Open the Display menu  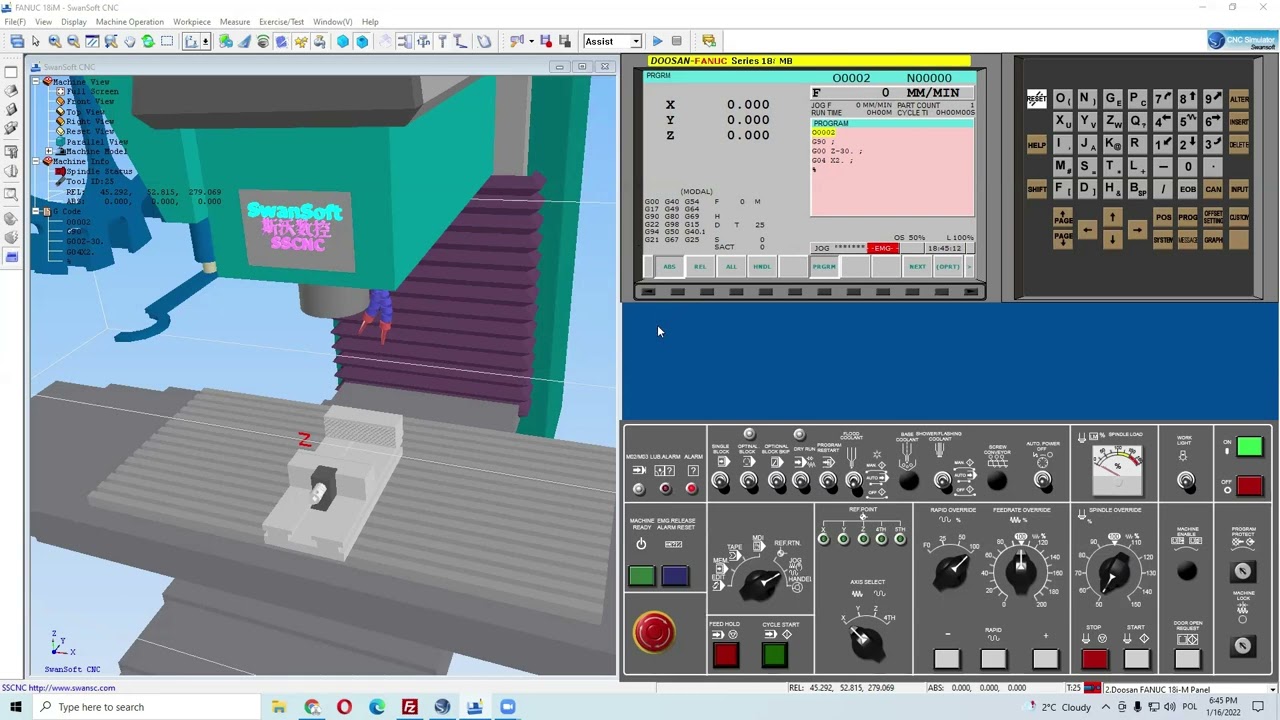click(73, 21)
